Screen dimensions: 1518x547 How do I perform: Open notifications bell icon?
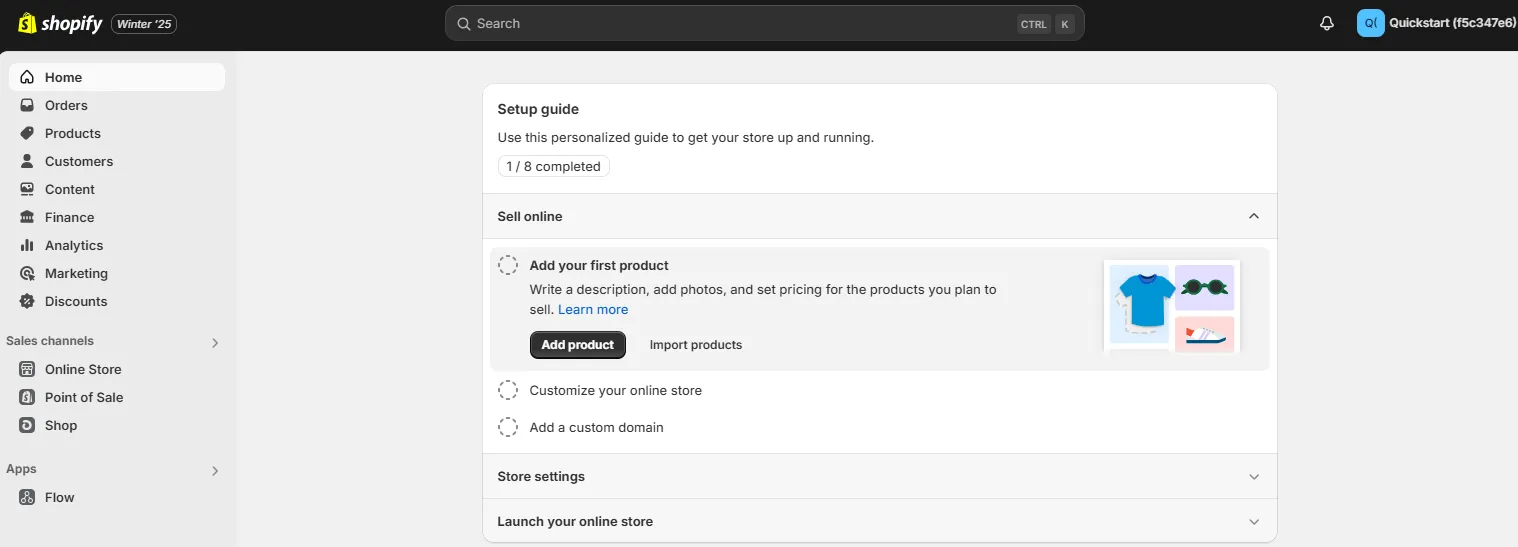pyautogui.click(x=1327, y=23)
